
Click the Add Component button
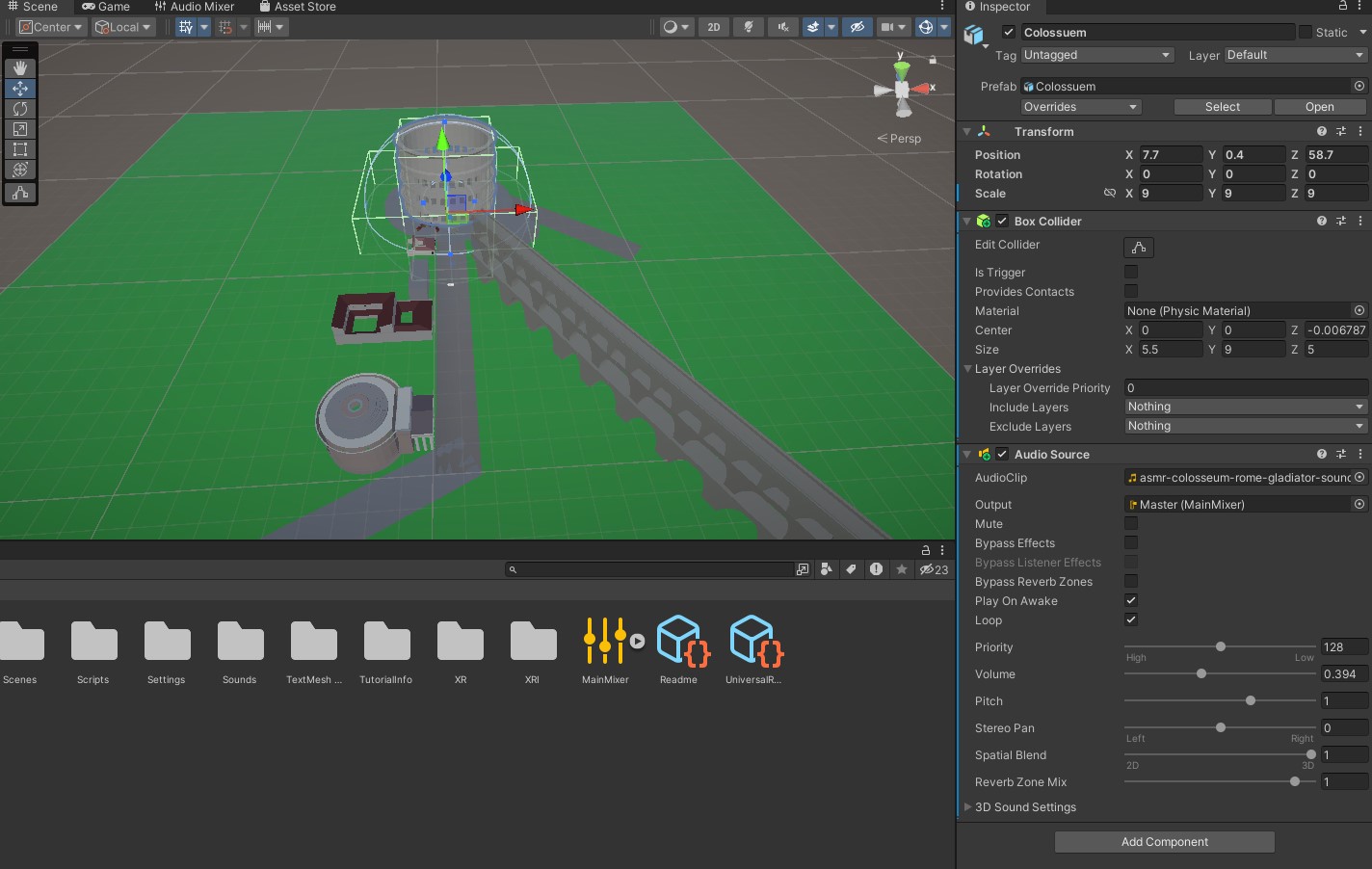(1164, 842)
